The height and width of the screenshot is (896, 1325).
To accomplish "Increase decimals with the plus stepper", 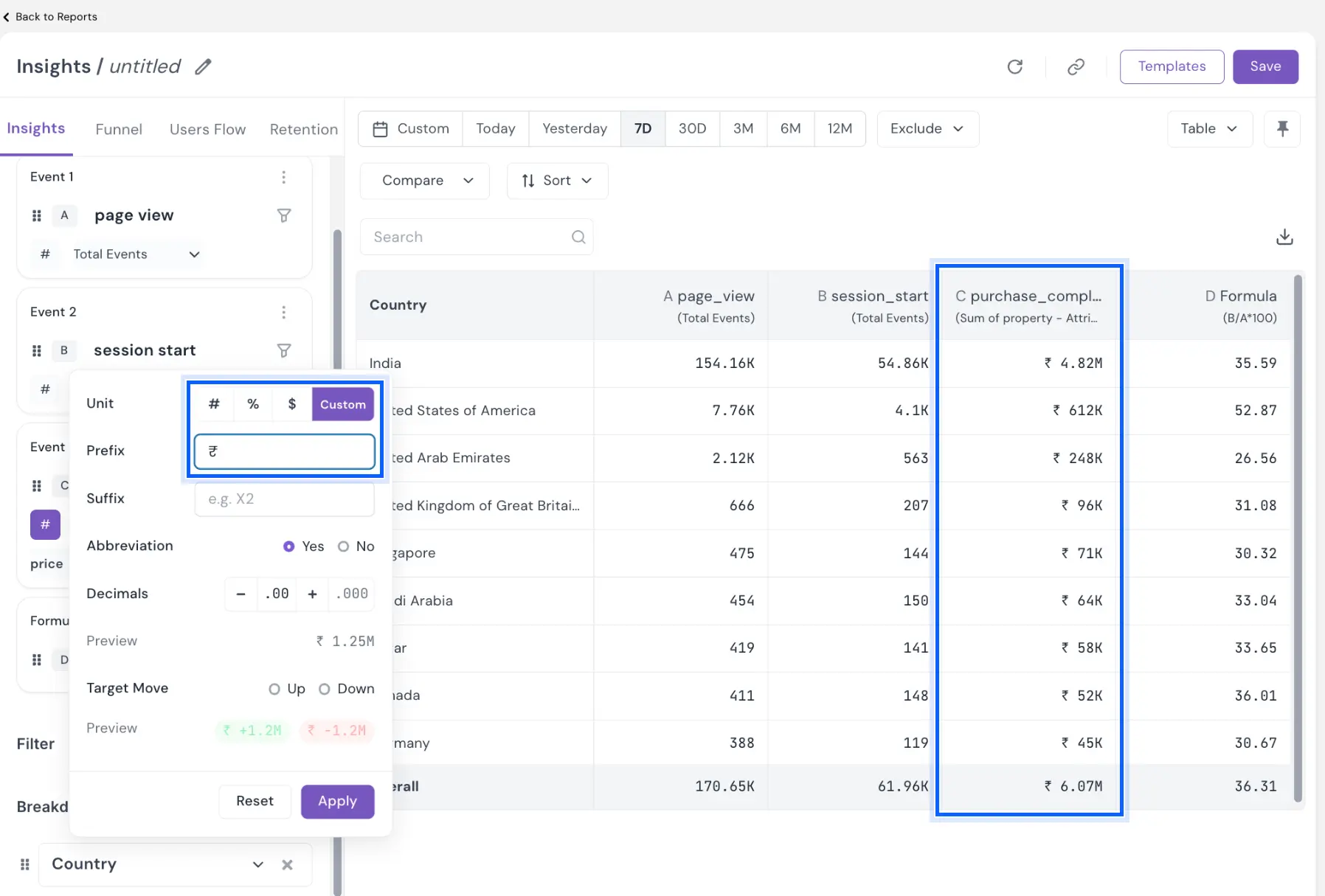I will pyautogui.click(x=312, y=594).
